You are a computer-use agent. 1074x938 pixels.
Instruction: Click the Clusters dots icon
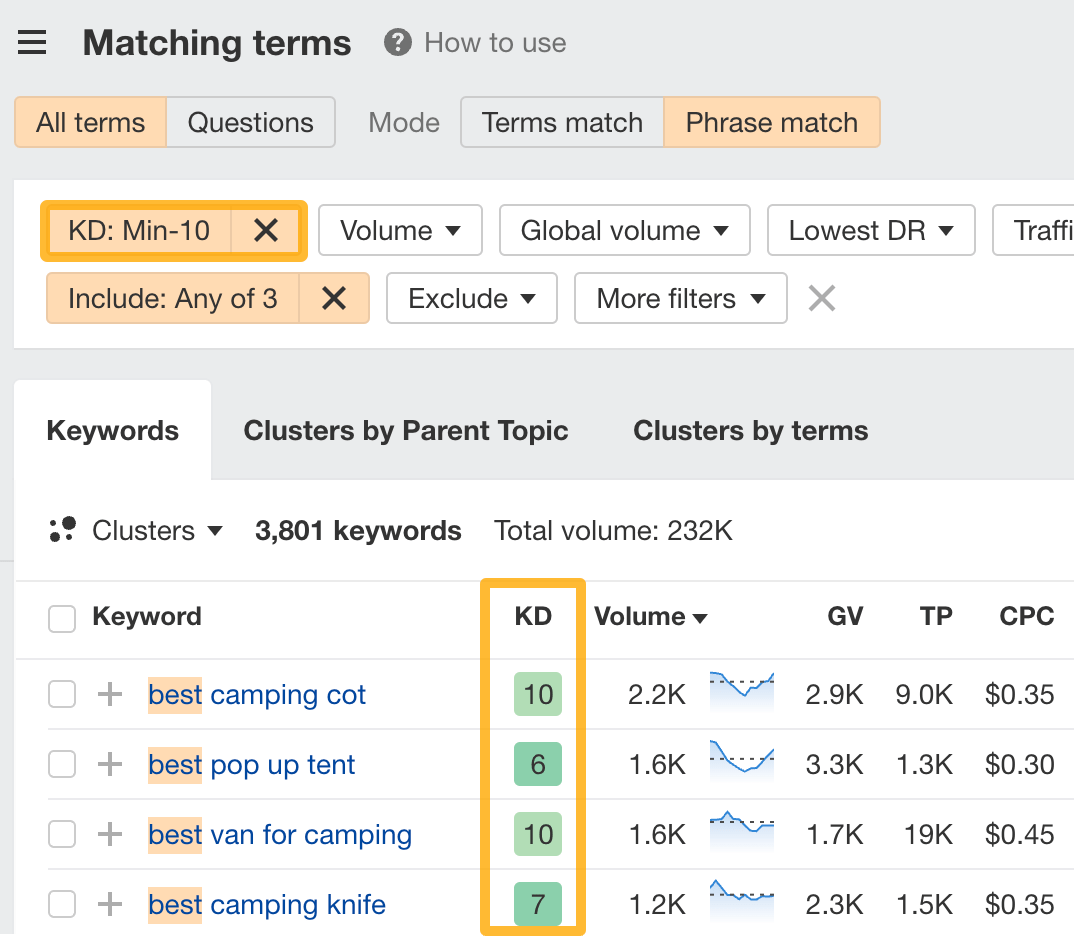tap(61, 530)
